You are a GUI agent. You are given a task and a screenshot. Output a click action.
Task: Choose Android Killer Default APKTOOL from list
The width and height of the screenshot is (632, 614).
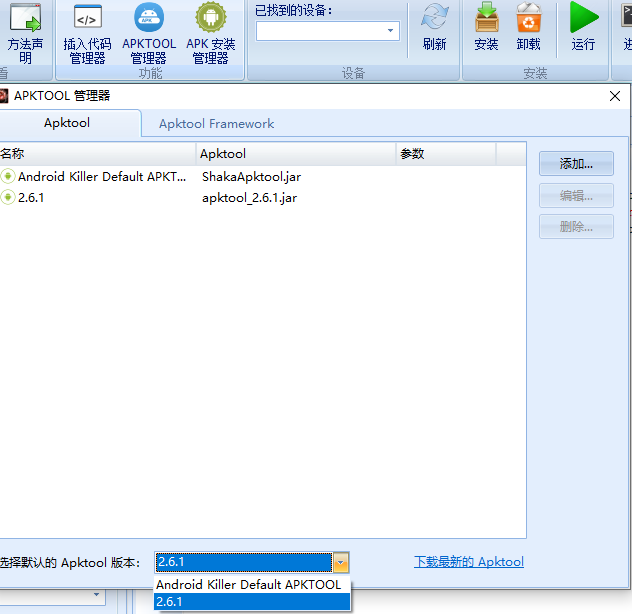252,585
